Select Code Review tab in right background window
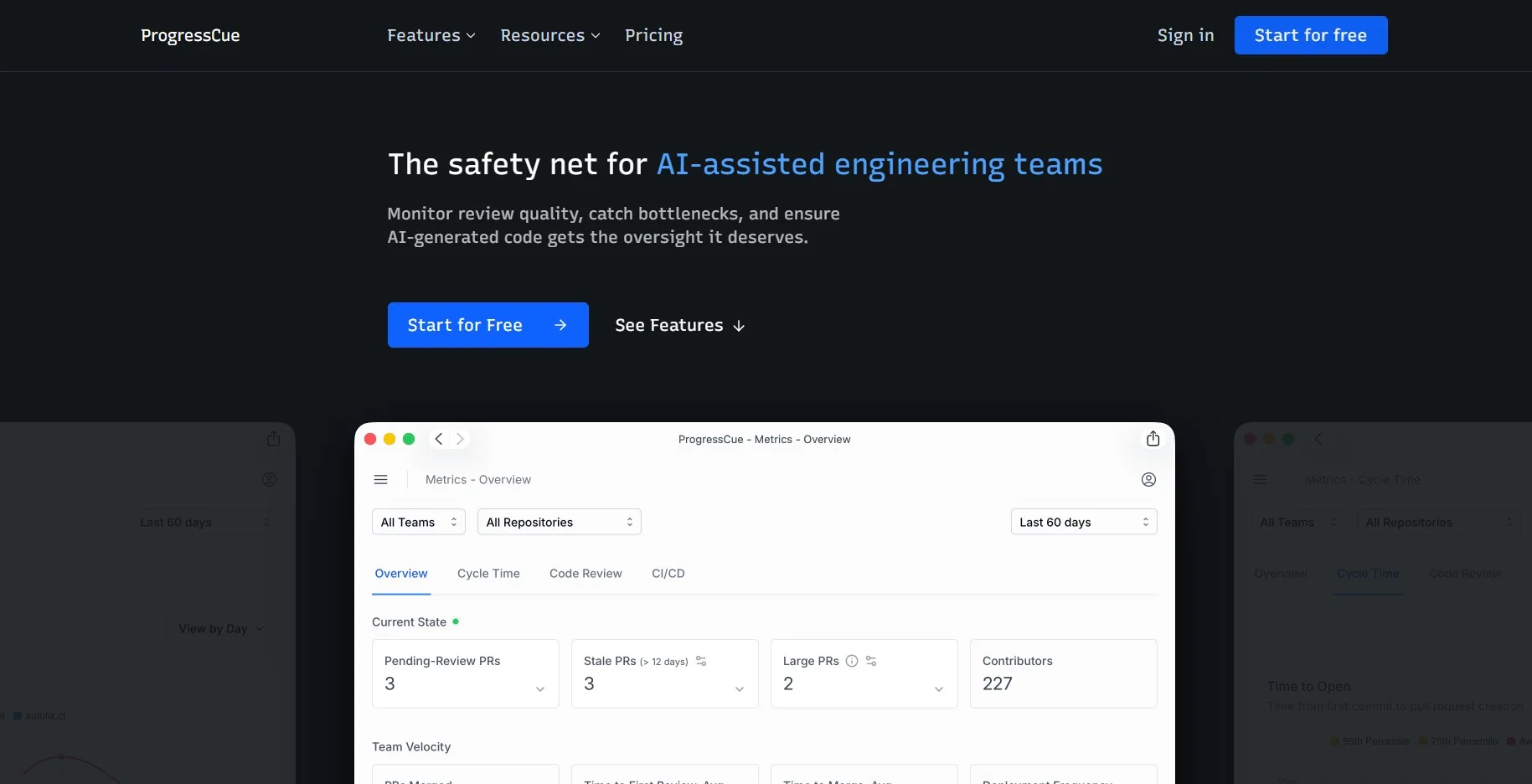This screenshot has height=784, width=1532. pos(1465,574)
